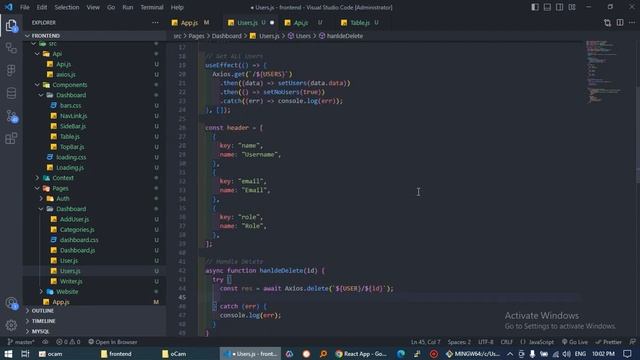Open the Explorer view in activity bar
This screenshot has height=360, width=640.
tap(11, 26)
